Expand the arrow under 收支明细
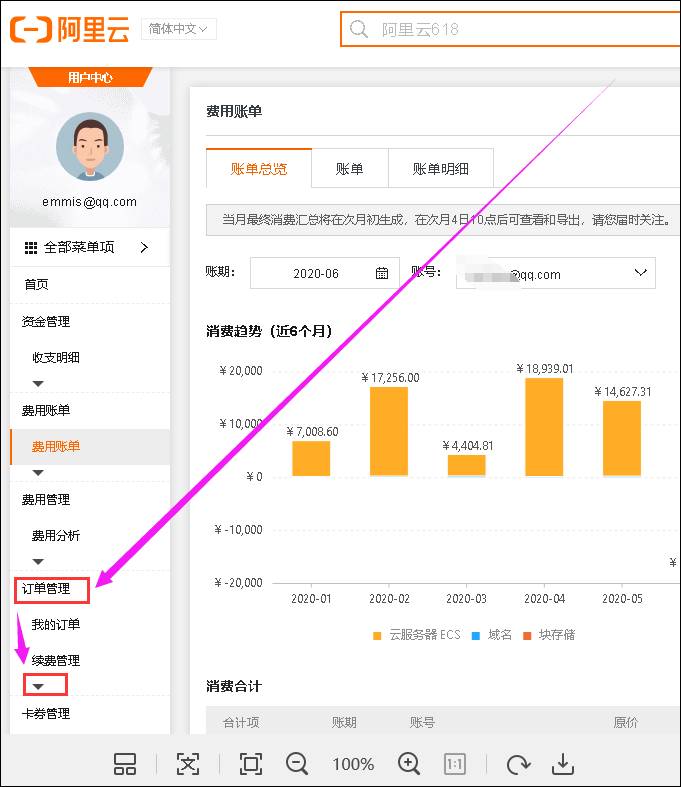Image resolution: width=681 pixels, height=787 pixels. pos(38,383)
